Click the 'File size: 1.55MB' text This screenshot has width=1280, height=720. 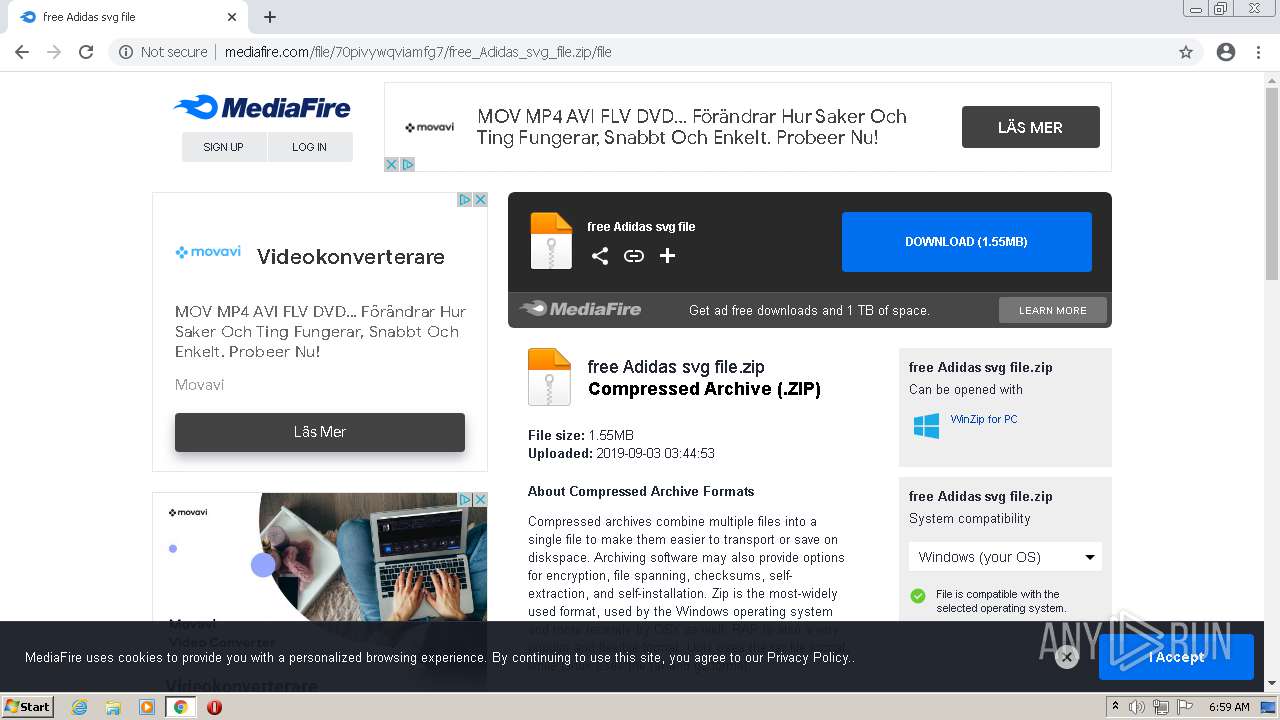(x=581, y=435)
